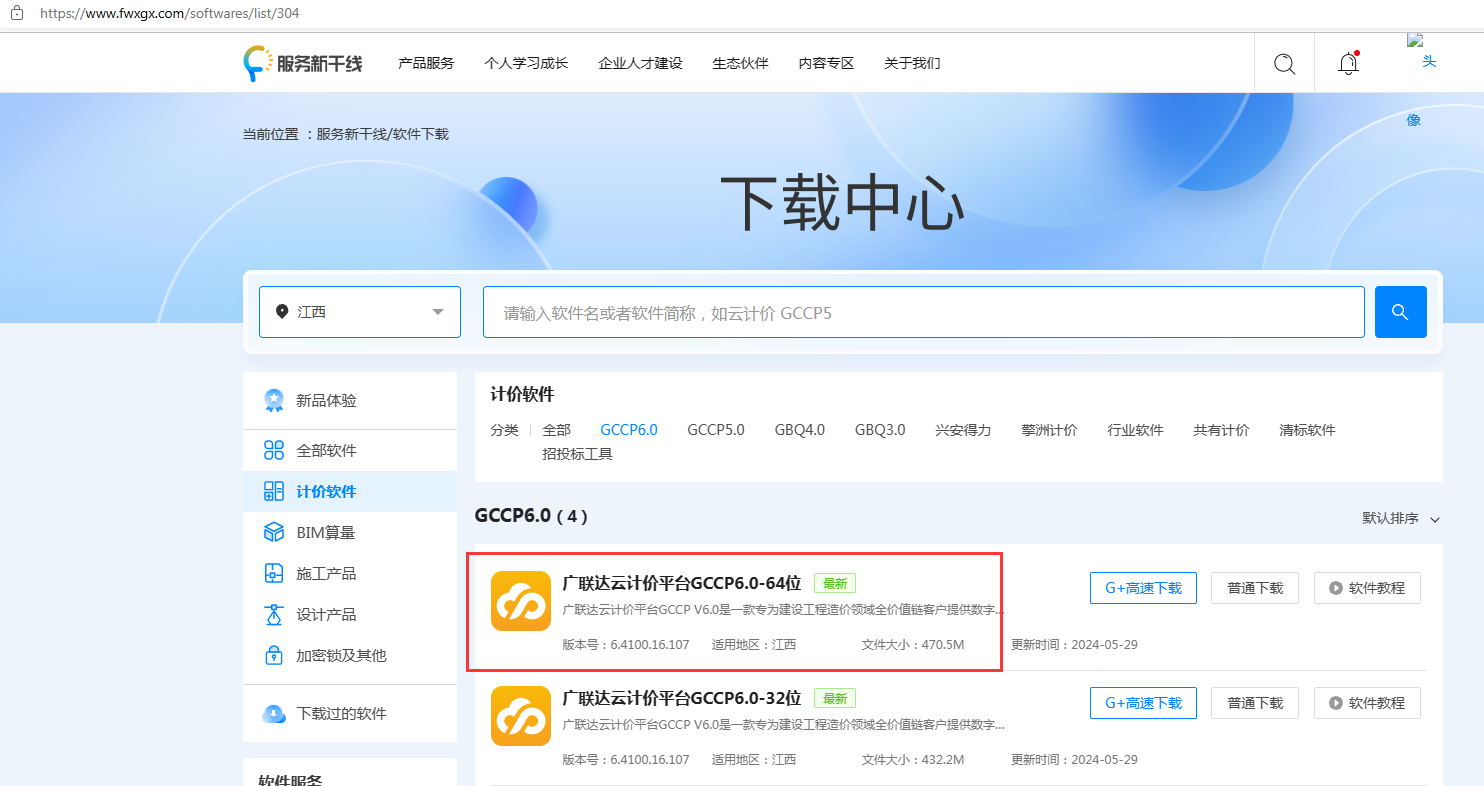1484x786 pixels.
Task: Open the 江西 region dropdown
Action: [x=360, y=312]
